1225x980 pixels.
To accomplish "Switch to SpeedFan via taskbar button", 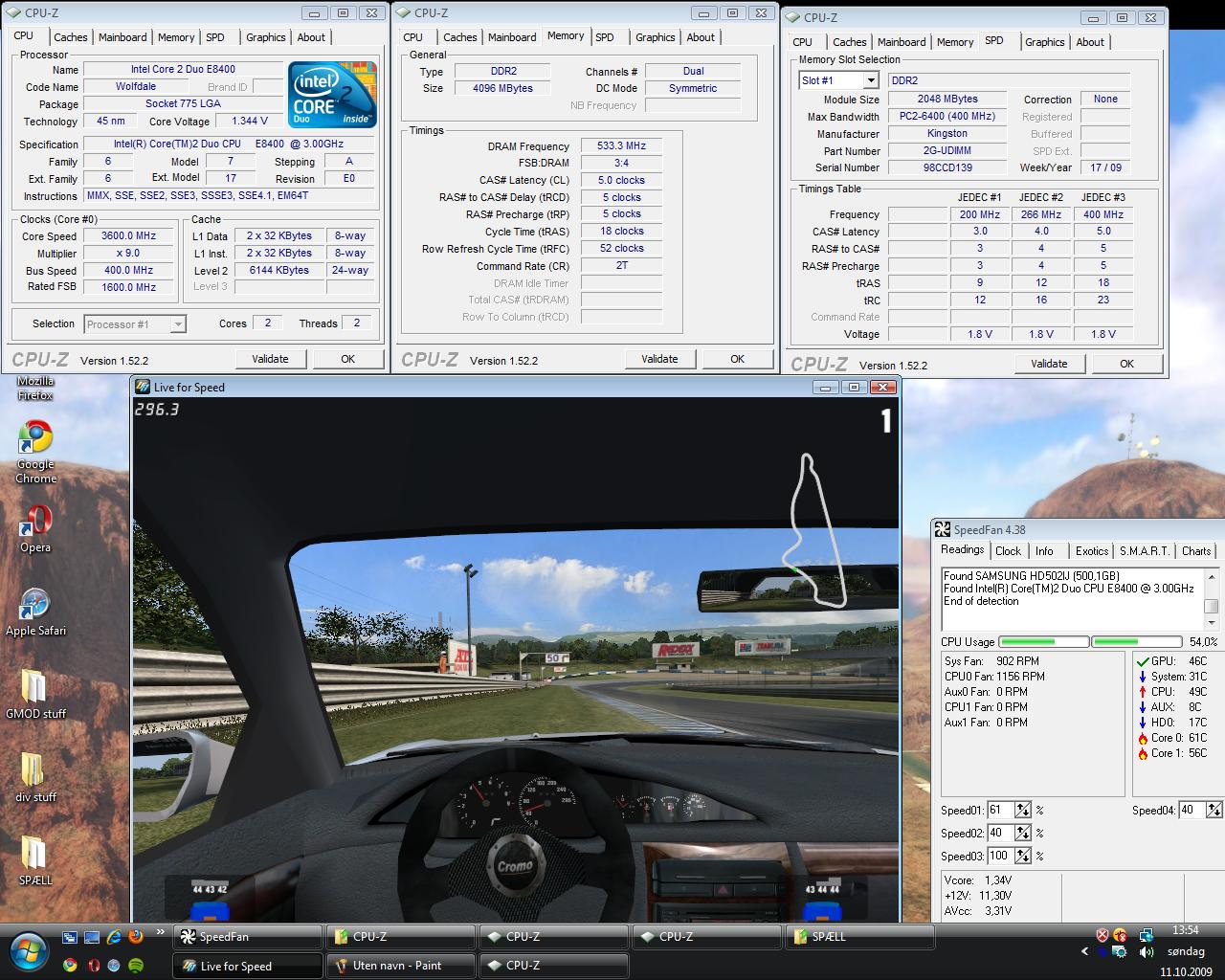I will tap(248, 937).
